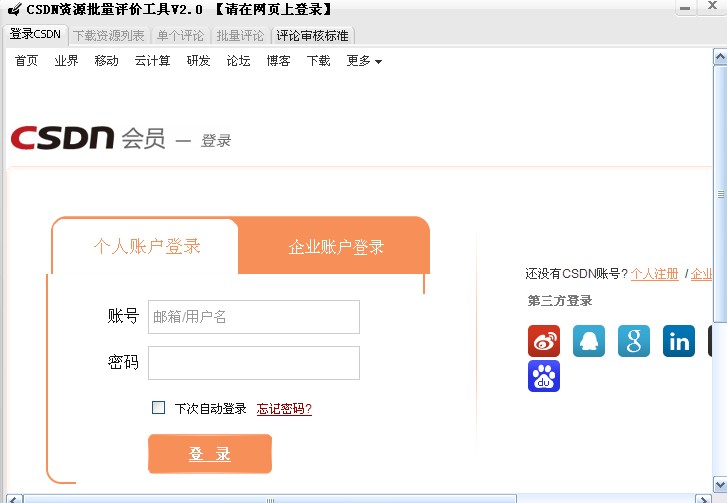This screenshot has height=503, width=727.
Task: Click the CSDN logo
Action: click(62, 138)
